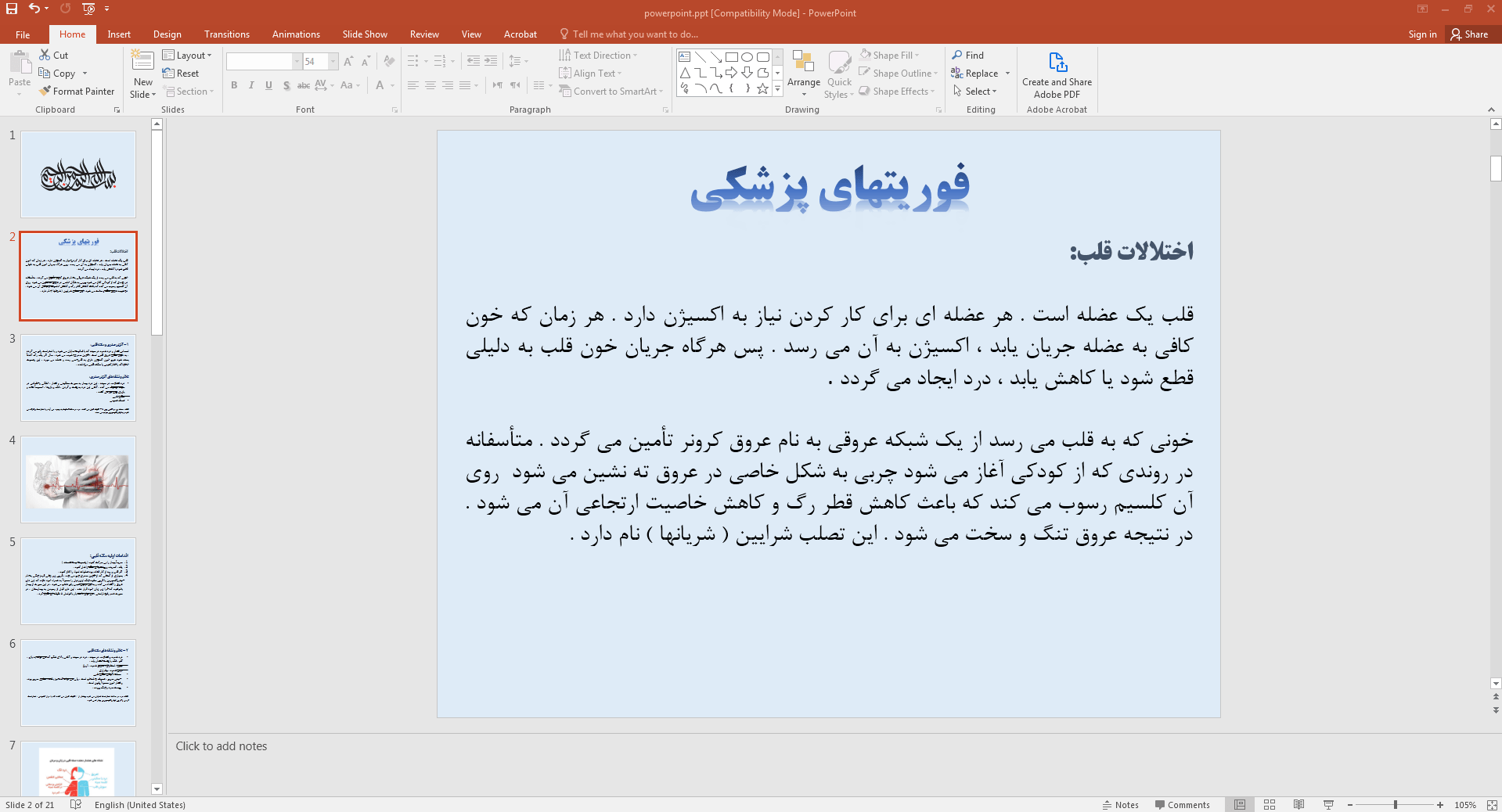The width and height of the screenshot is (1502, 812).
Task: Click to add notes area
Action: pos(222,746)
